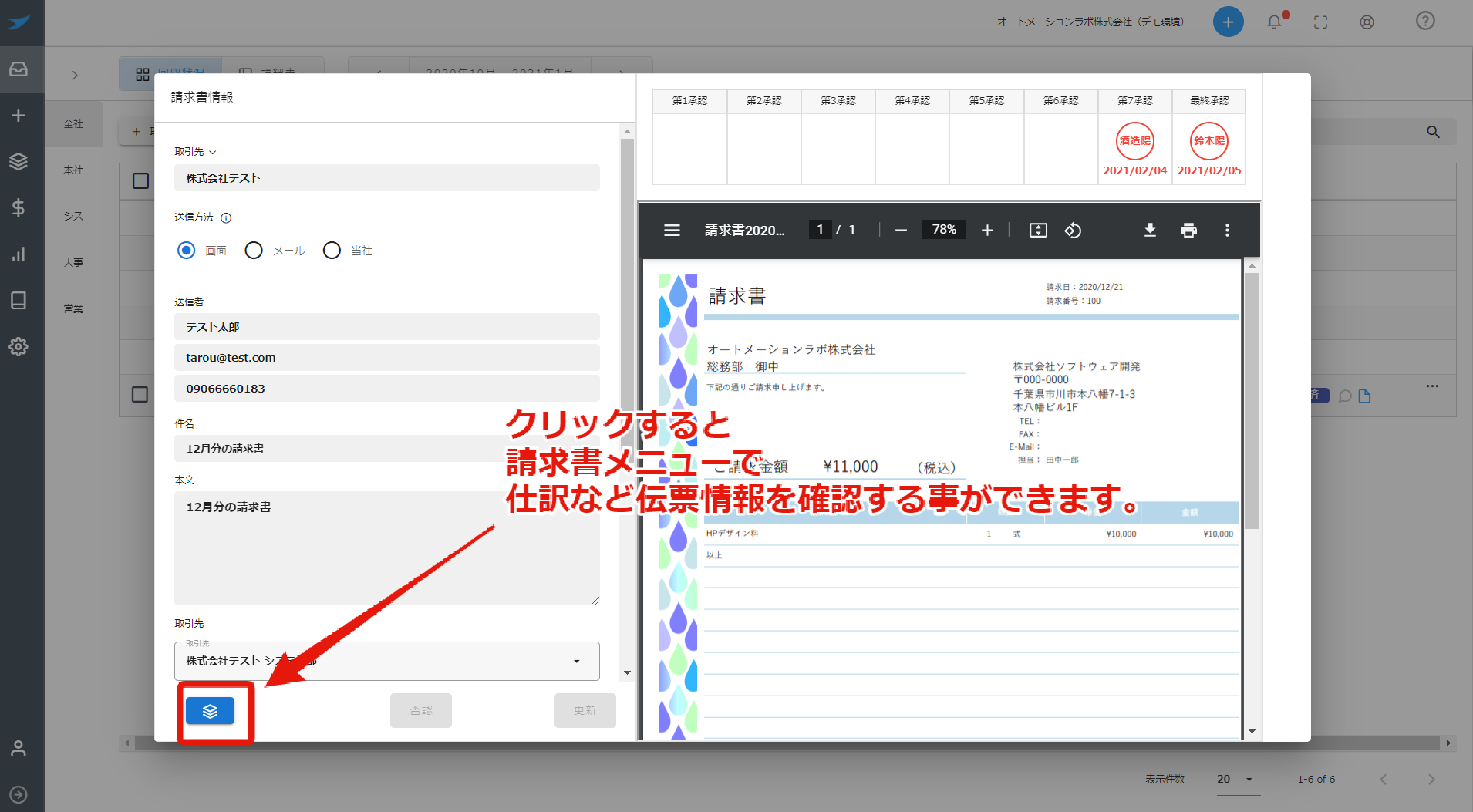
Task: Click the 第7承認 stamp 酒造閣
Action: pos(1135,140)
